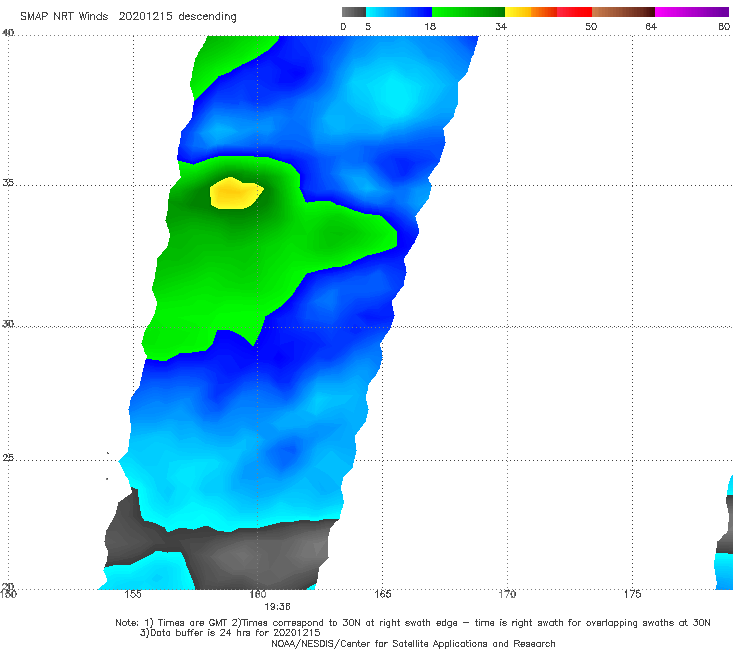Click the longitude label '170'
Image resolution: width=740 pixels, height=650 pixels.
pyautogui.click(x=507, y=594)
